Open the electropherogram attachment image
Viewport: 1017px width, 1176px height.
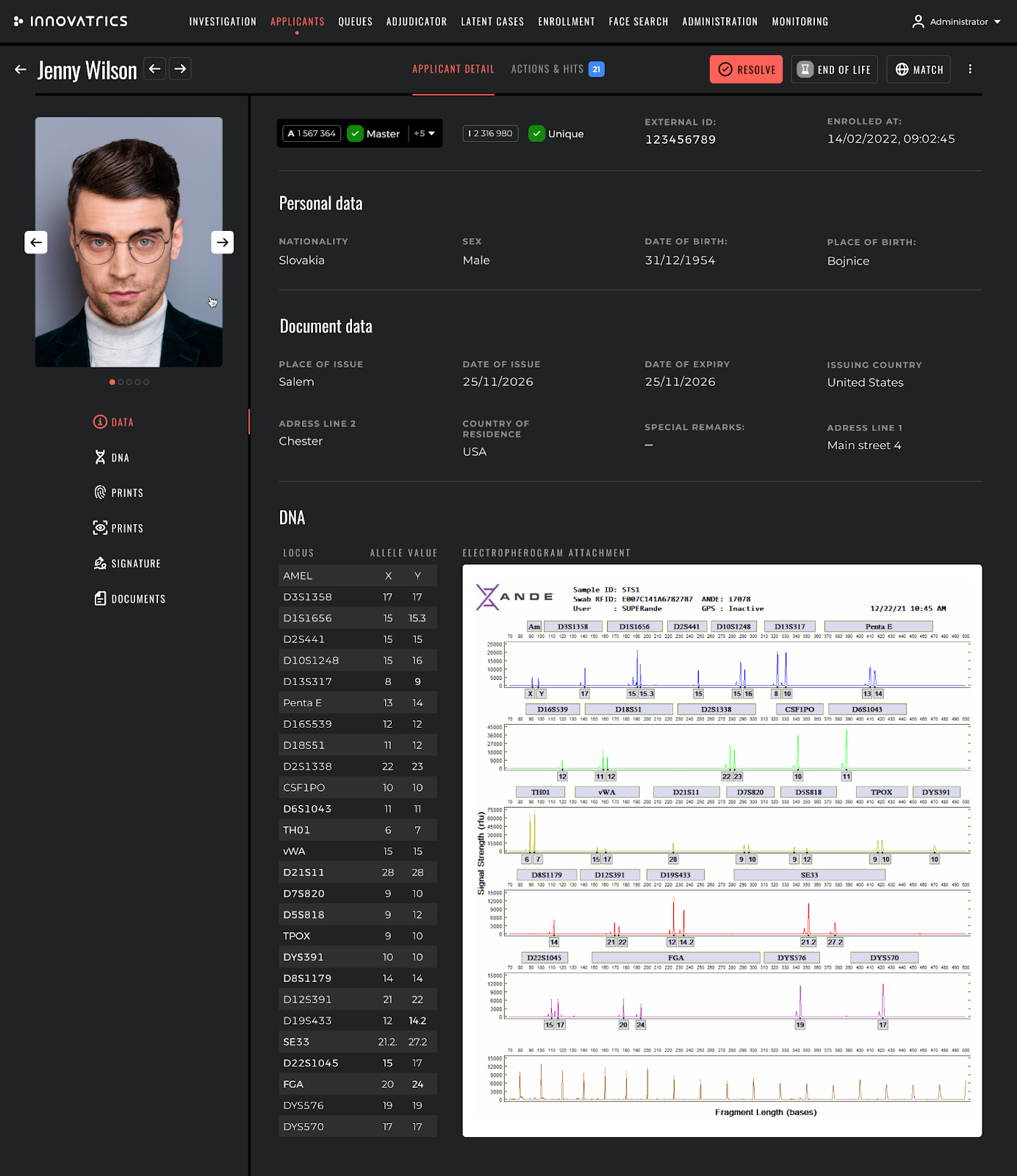pos(722,850)
